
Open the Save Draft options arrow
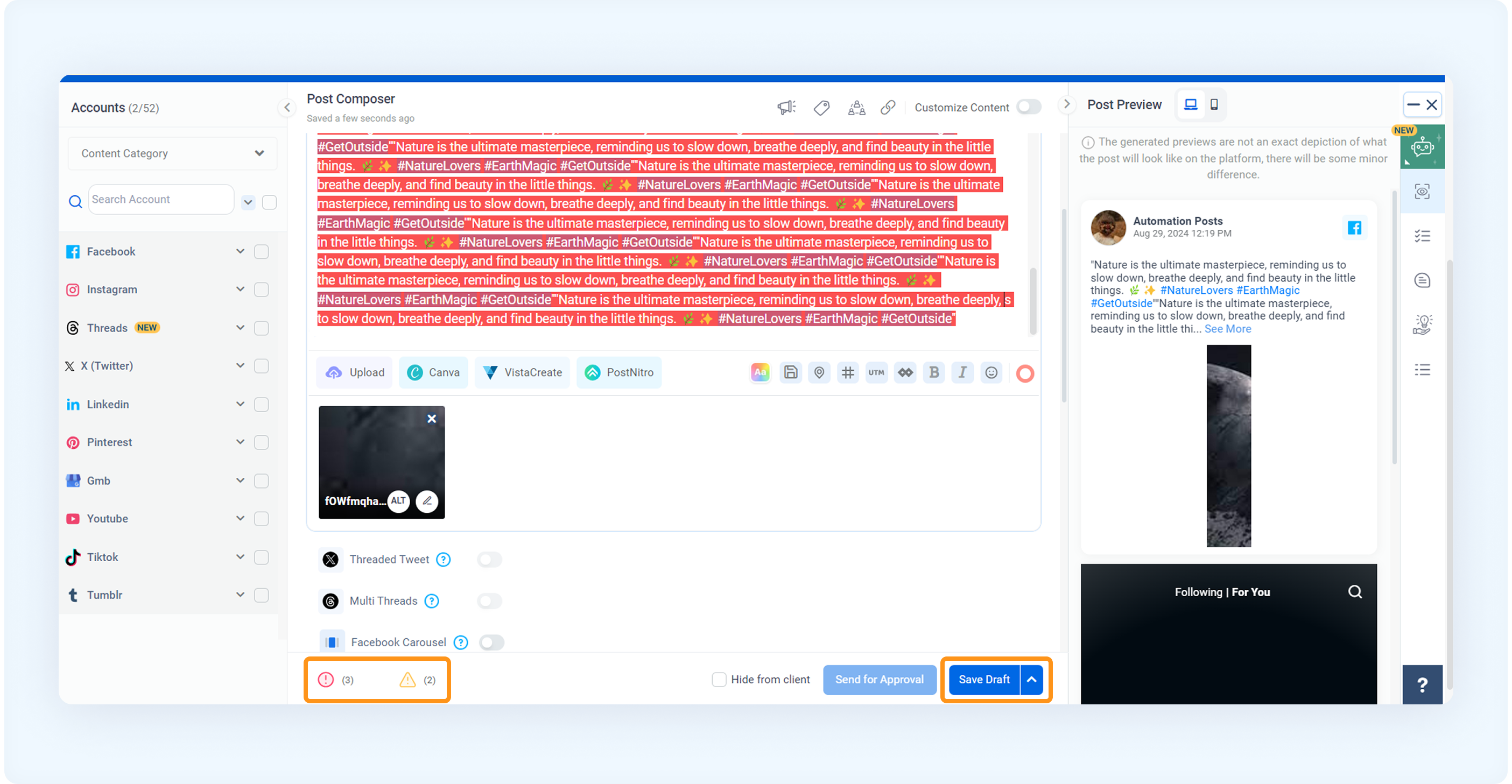[1032, 680]
